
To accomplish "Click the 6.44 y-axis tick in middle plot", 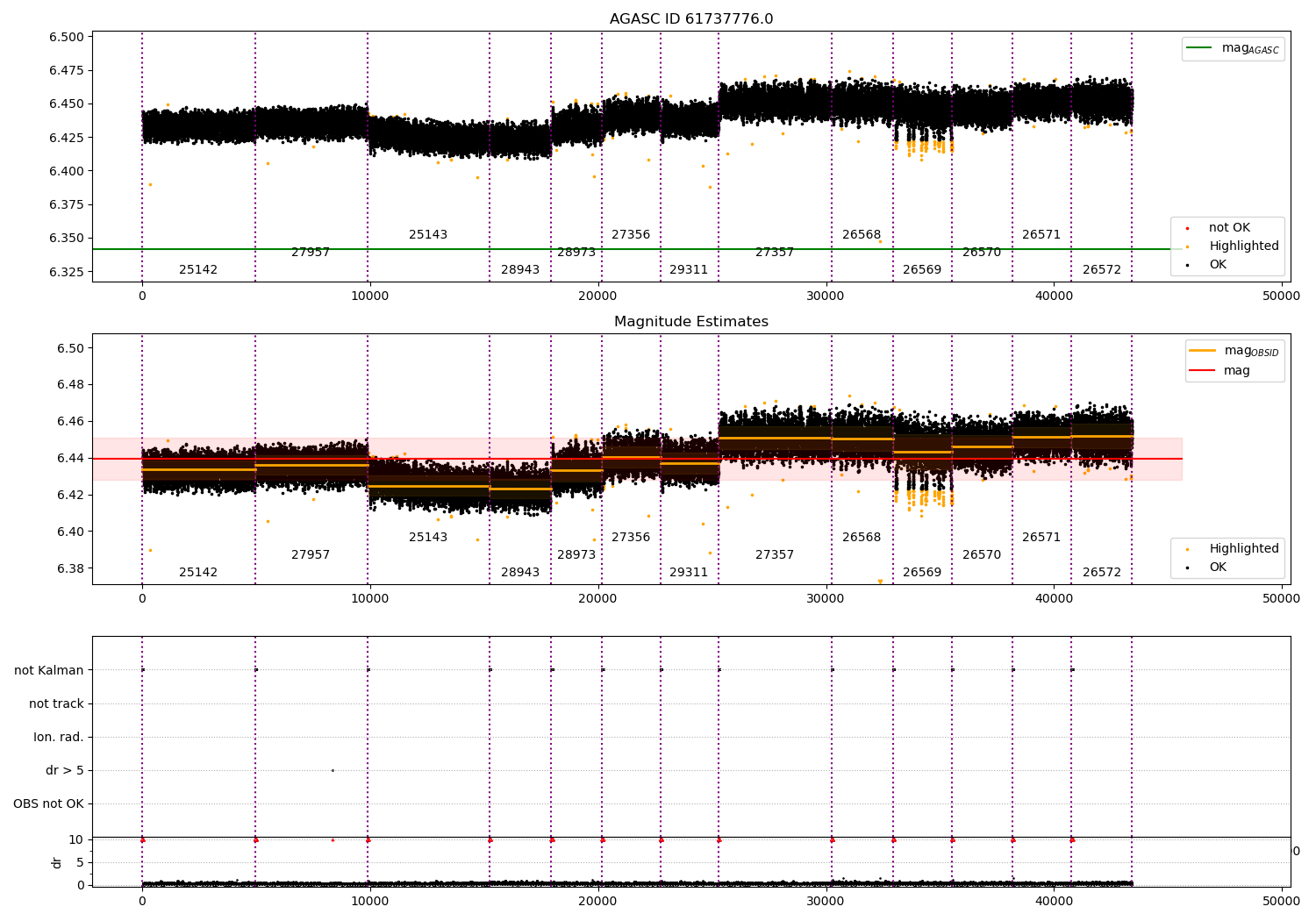I will click(70, 458).
